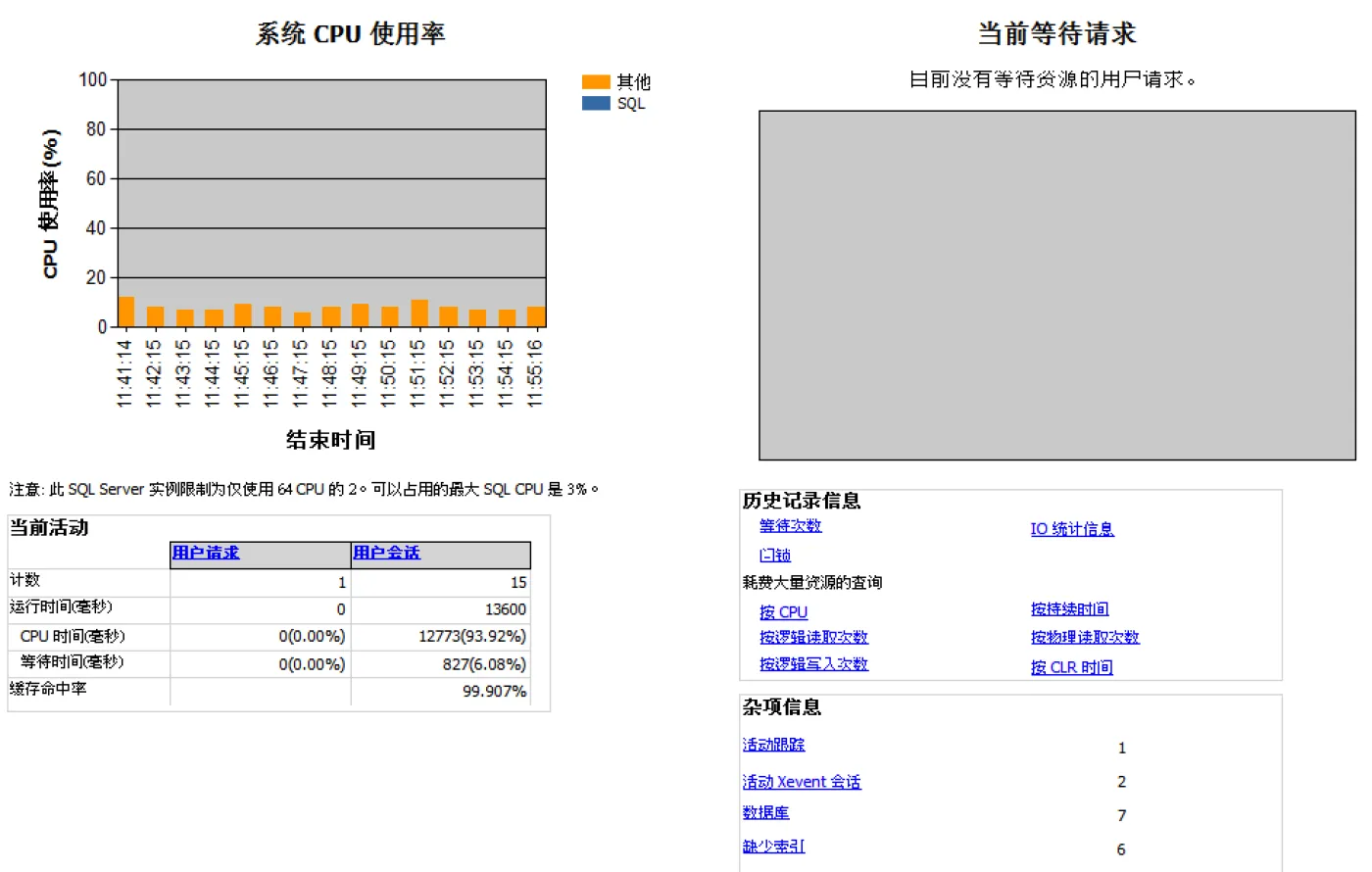1372x872 pixels.
Task: Click the 系统 CPU 使用率 chart title
Action: [351, 33]
